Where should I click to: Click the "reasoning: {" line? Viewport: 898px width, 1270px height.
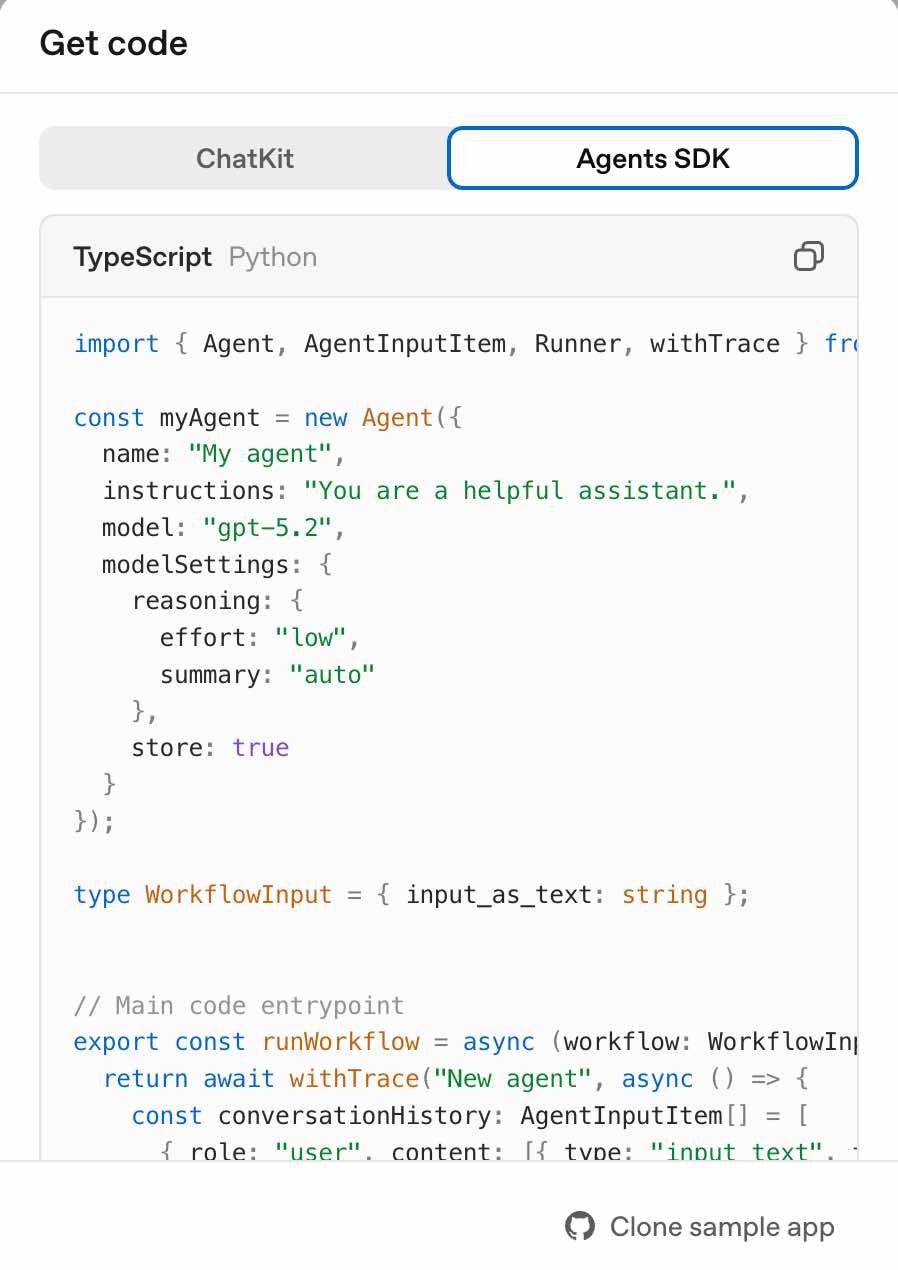(x=217, y=601)
